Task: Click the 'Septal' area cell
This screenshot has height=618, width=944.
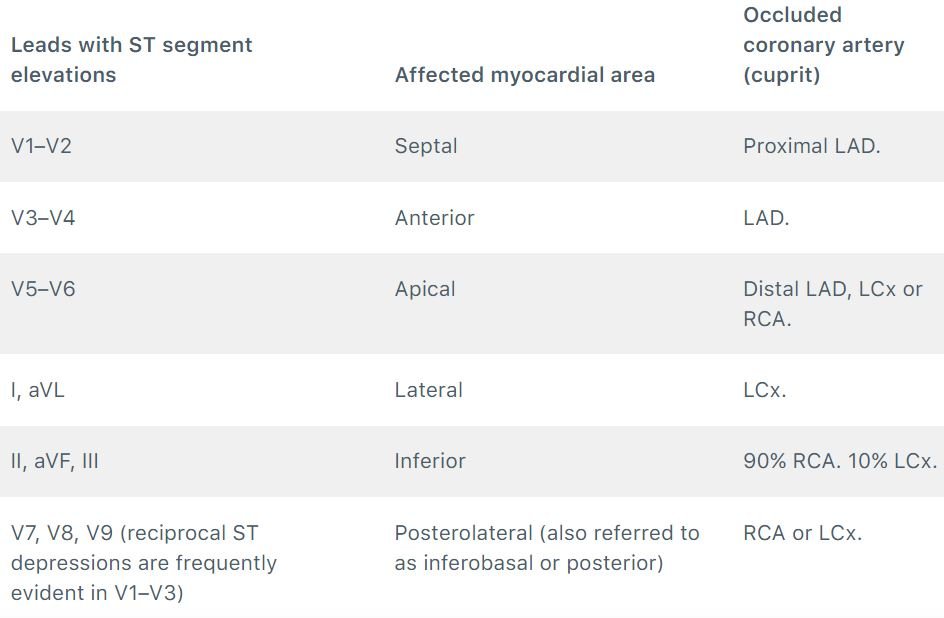Action: (426, 146)
